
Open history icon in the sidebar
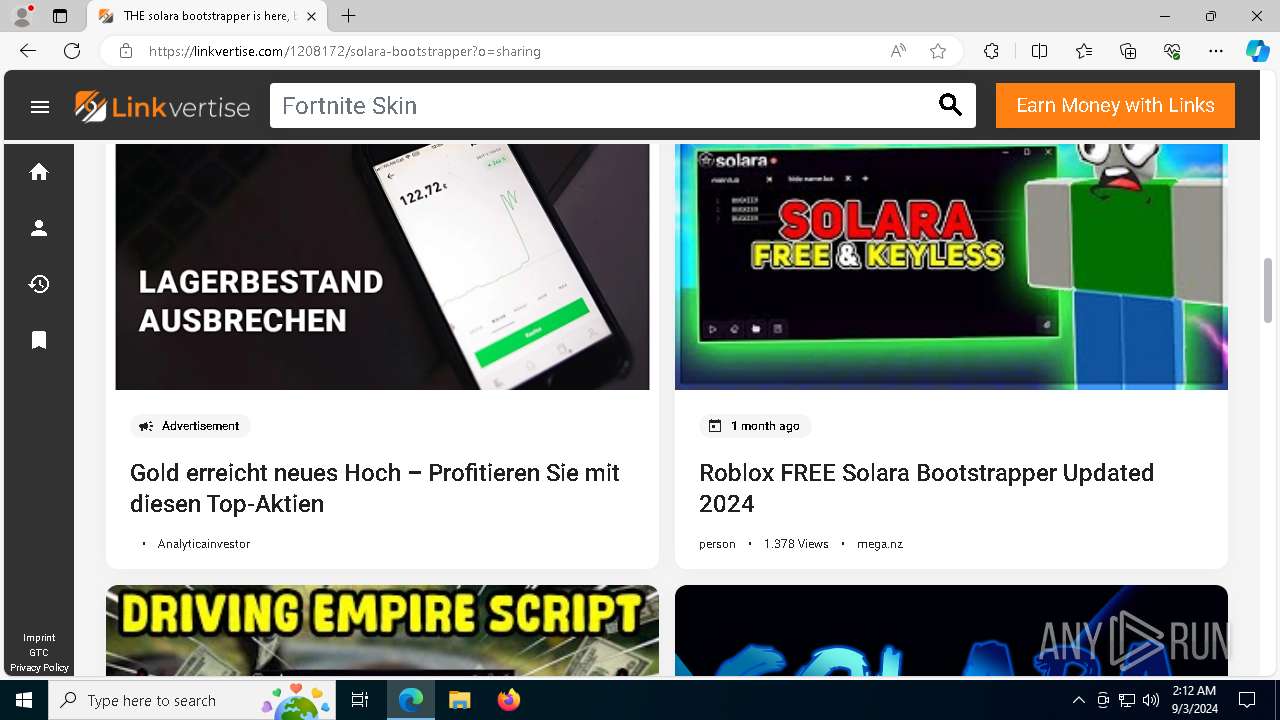pos(39,284)
